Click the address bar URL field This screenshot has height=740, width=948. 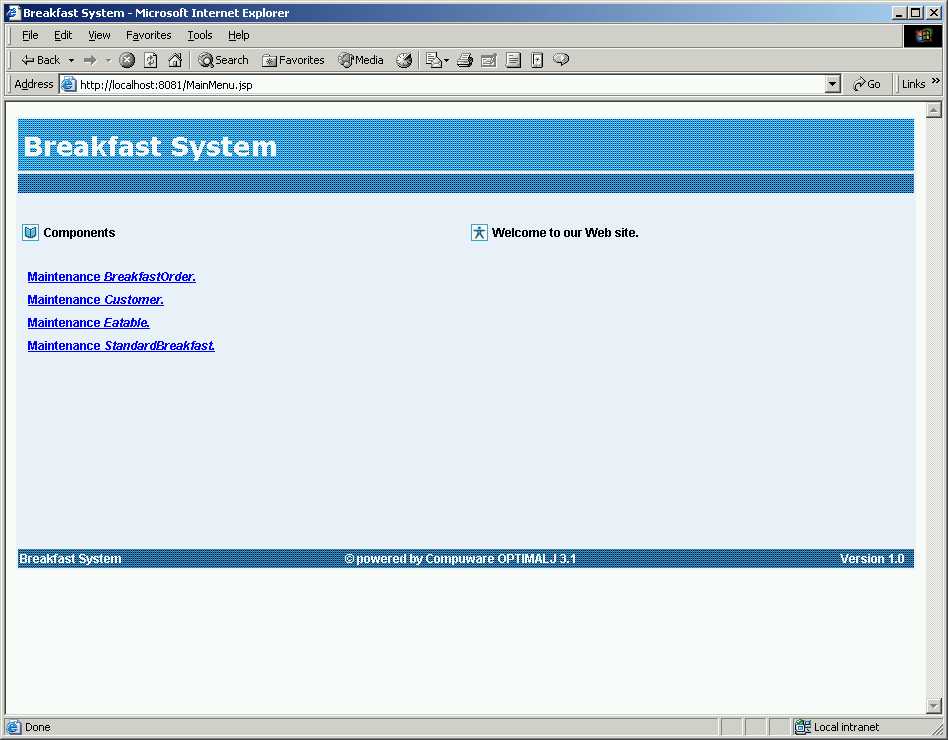click(450, 85)
